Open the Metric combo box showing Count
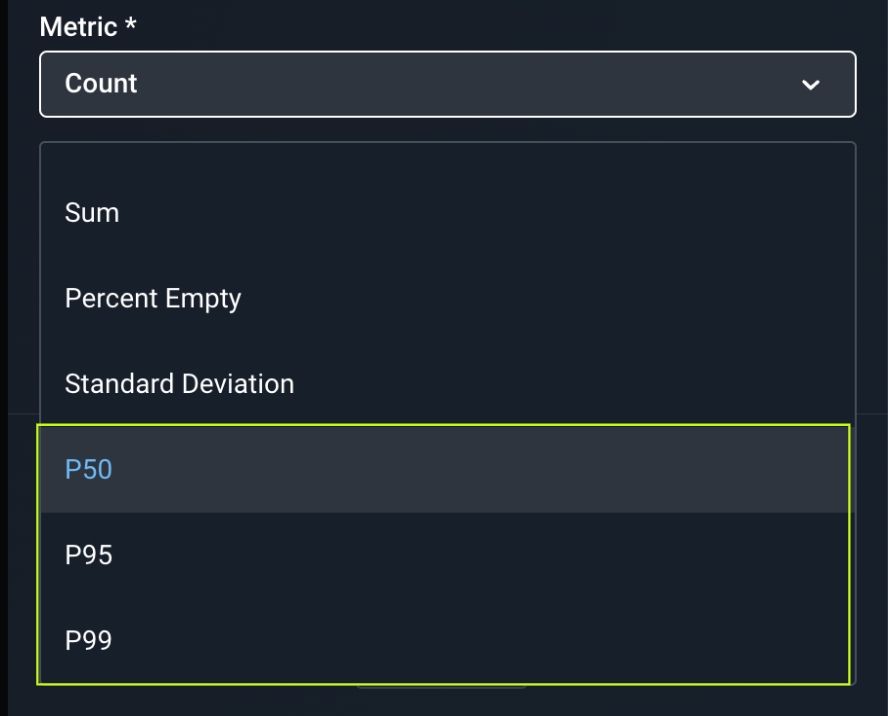The height and width of the screenshot is (716, 888). point(447,84)
